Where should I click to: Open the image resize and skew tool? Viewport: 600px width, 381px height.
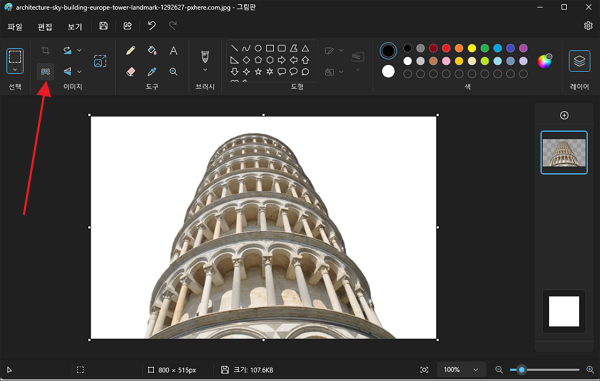tap(100, 61)
